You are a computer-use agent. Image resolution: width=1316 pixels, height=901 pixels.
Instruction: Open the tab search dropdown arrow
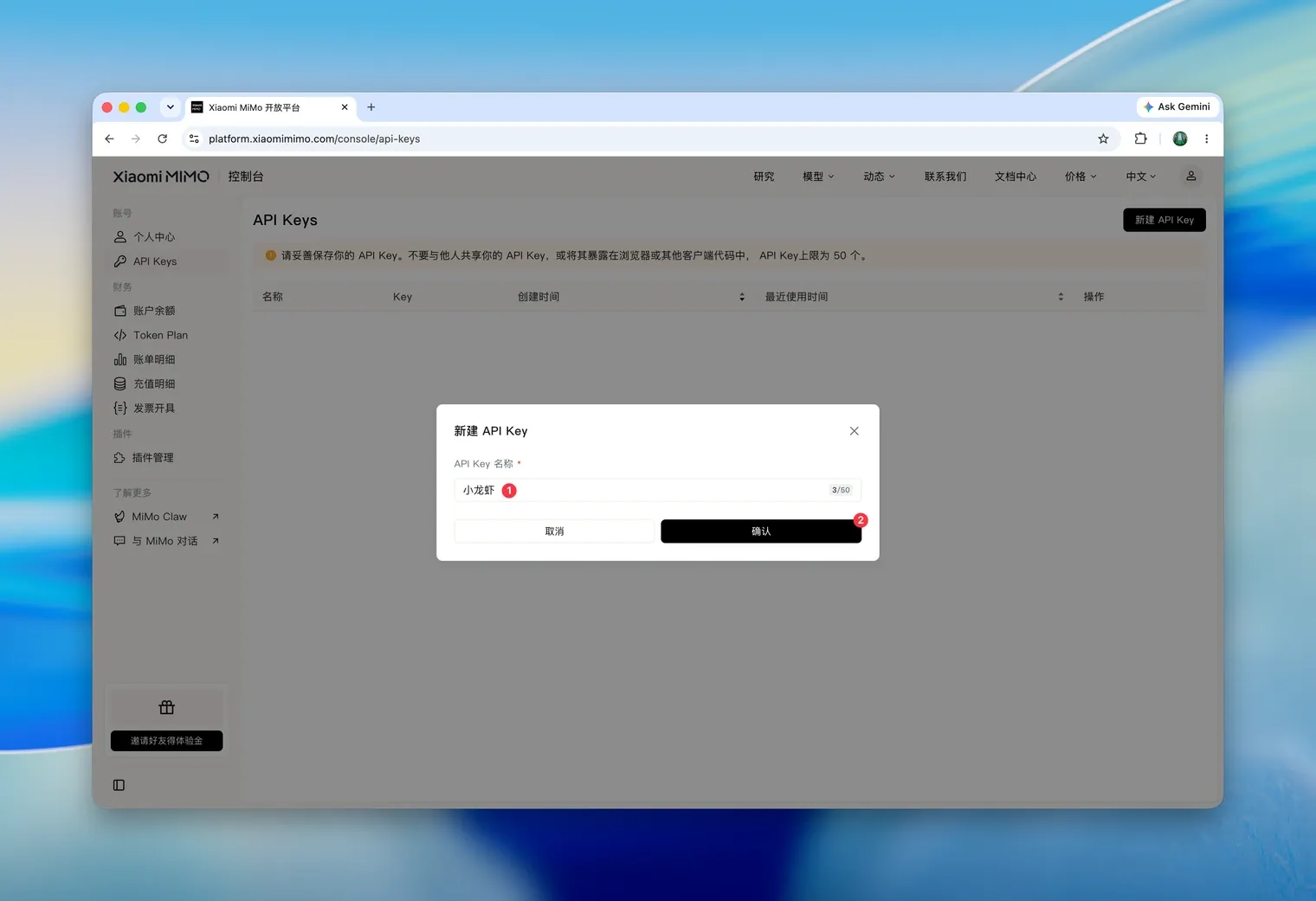pyautogui.click(x=171, y=107)
